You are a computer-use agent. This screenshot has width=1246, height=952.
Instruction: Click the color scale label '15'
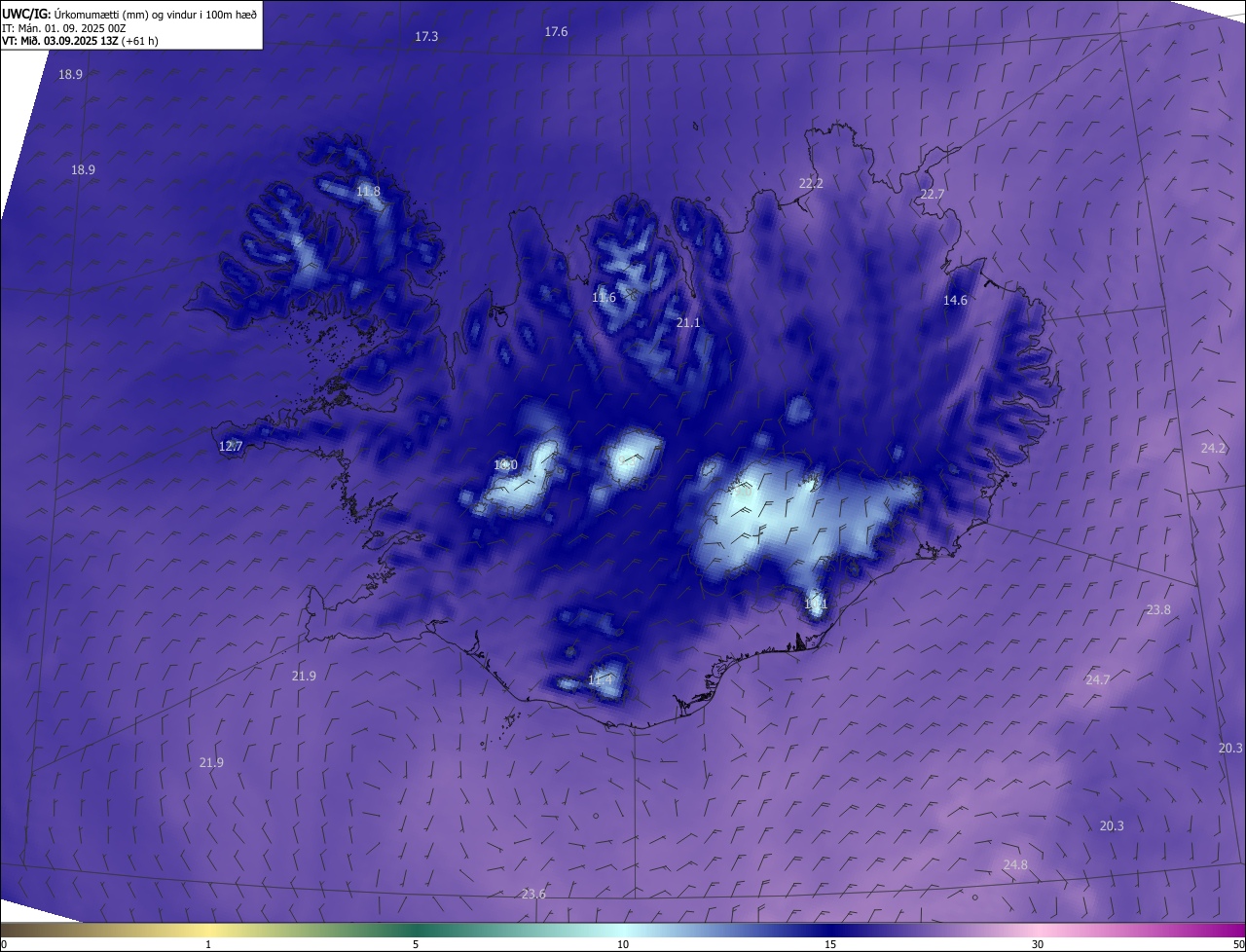(830, 945)
